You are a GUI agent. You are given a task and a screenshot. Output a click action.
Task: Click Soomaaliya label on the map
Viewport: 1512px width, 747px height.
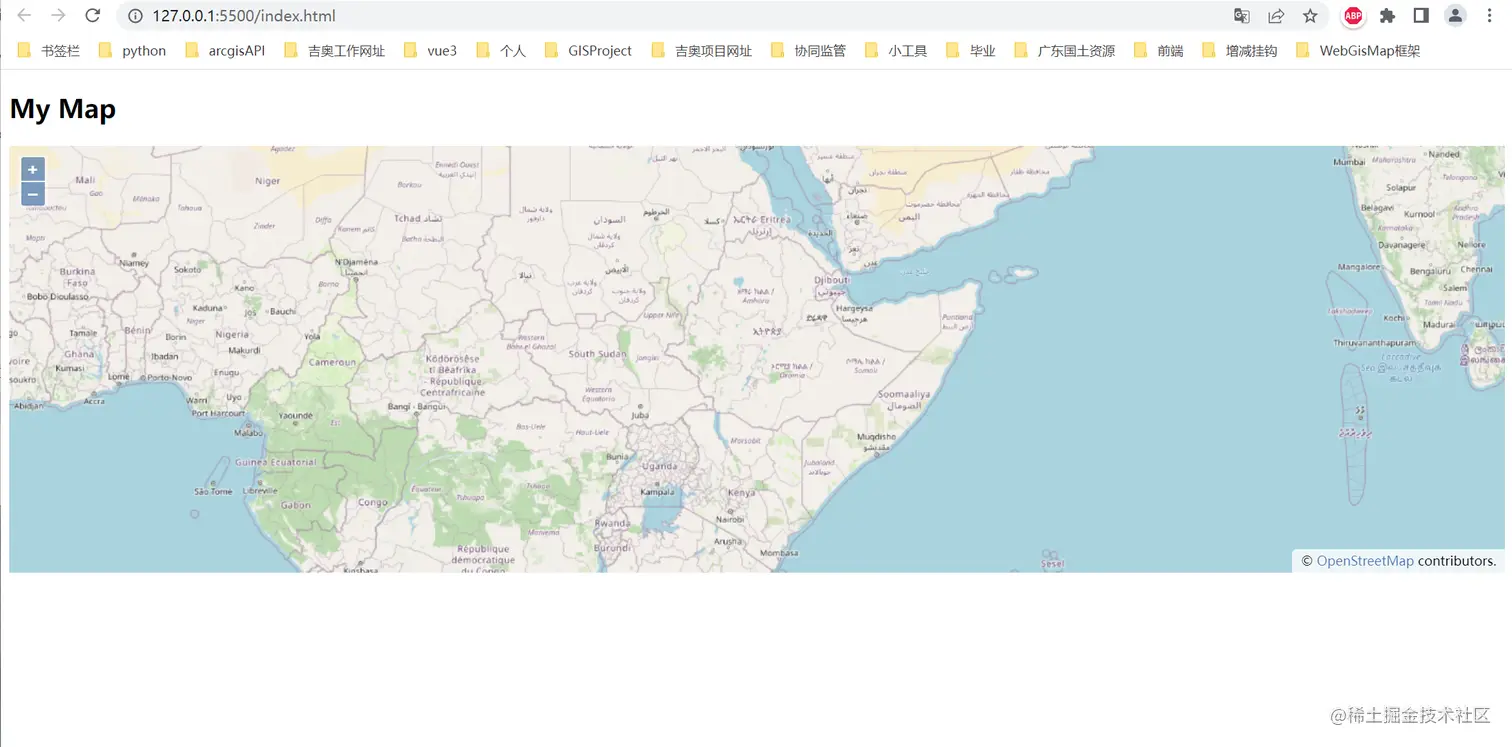(x=903, y=395)
